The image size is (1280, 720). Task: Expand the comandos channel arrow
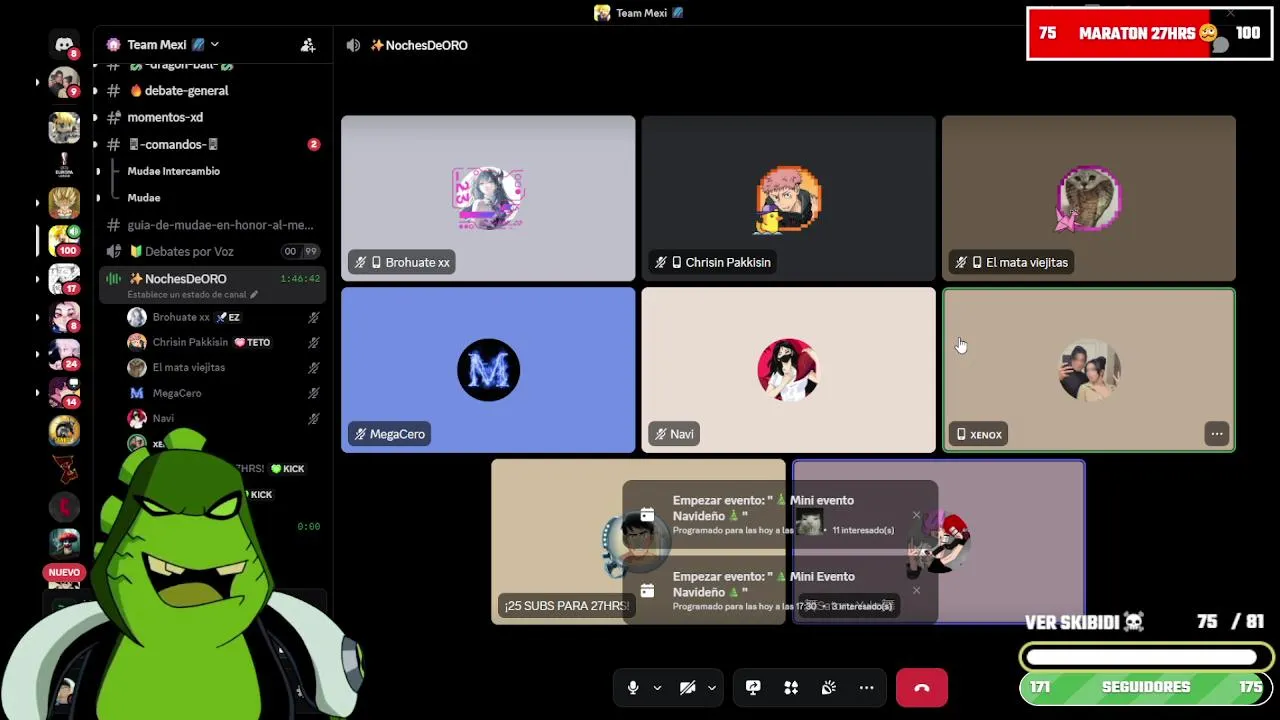tap(95, 144)
